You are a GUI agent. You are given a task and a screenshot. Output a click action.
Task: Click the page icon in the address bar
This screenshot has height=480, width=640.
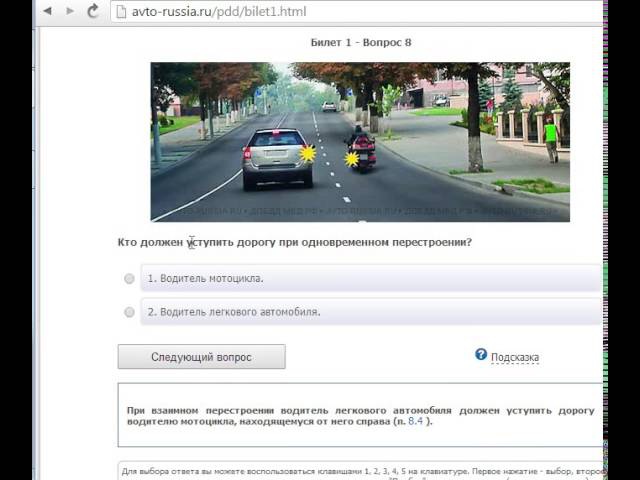(119, 12)
